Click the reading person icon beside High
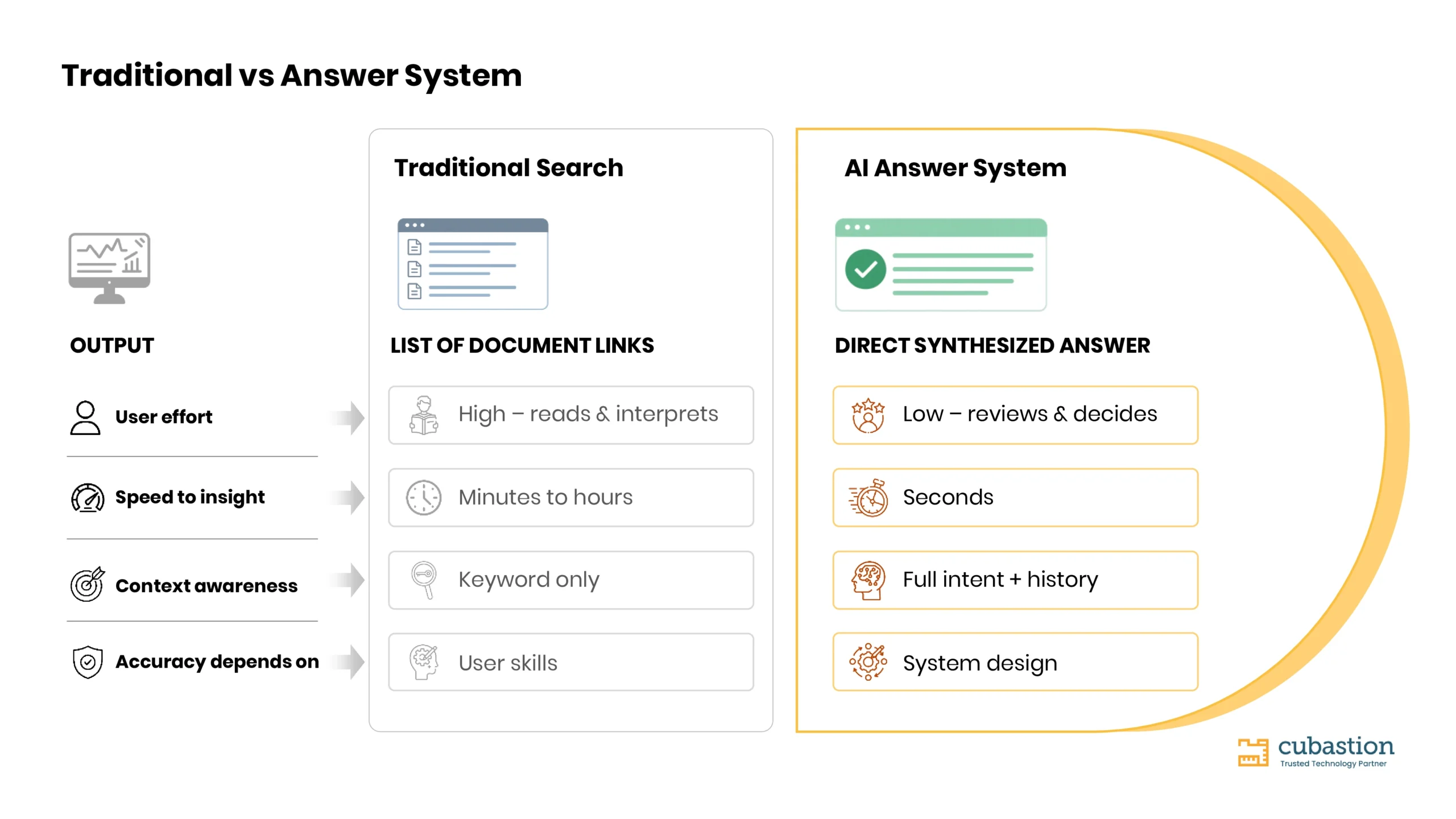This screenshot has width=1456, height=819. click(x=424, y=415)
